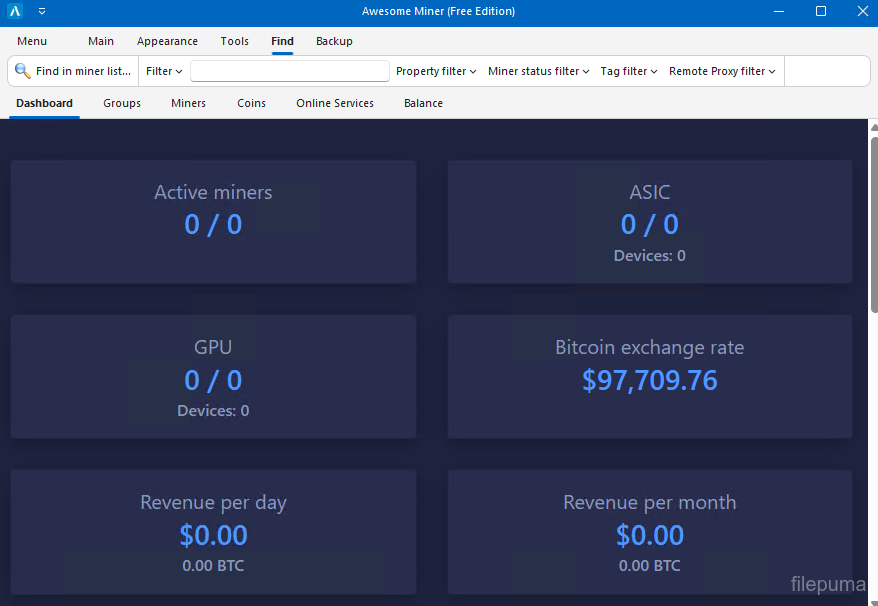The image size is (878, 606).
Task: Switch to the Main ribbon tab
Action: [x=101, y=41]
